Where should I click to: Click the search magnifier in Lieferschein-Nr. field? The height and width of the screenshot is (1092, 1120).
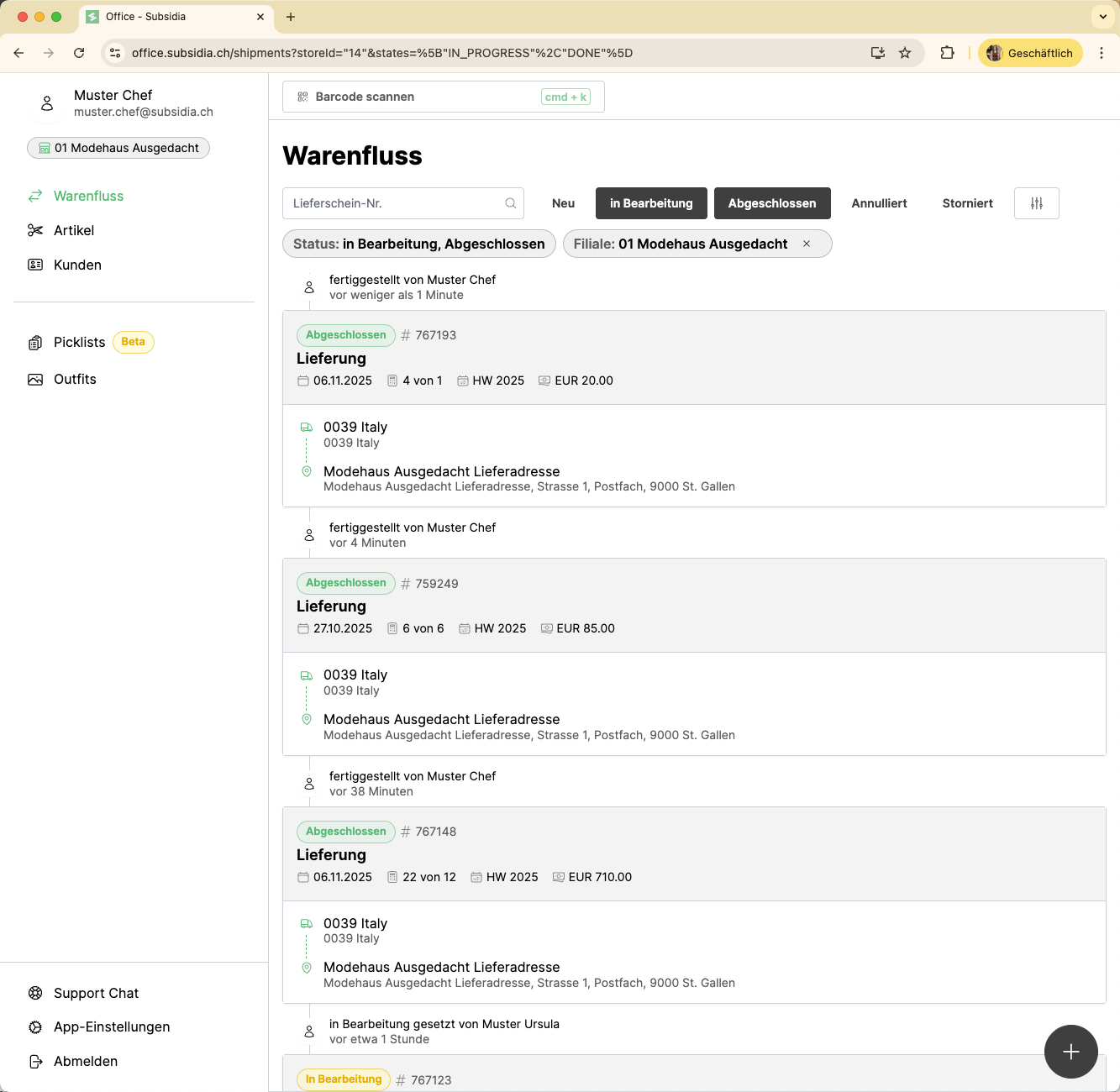coord(510,203)
